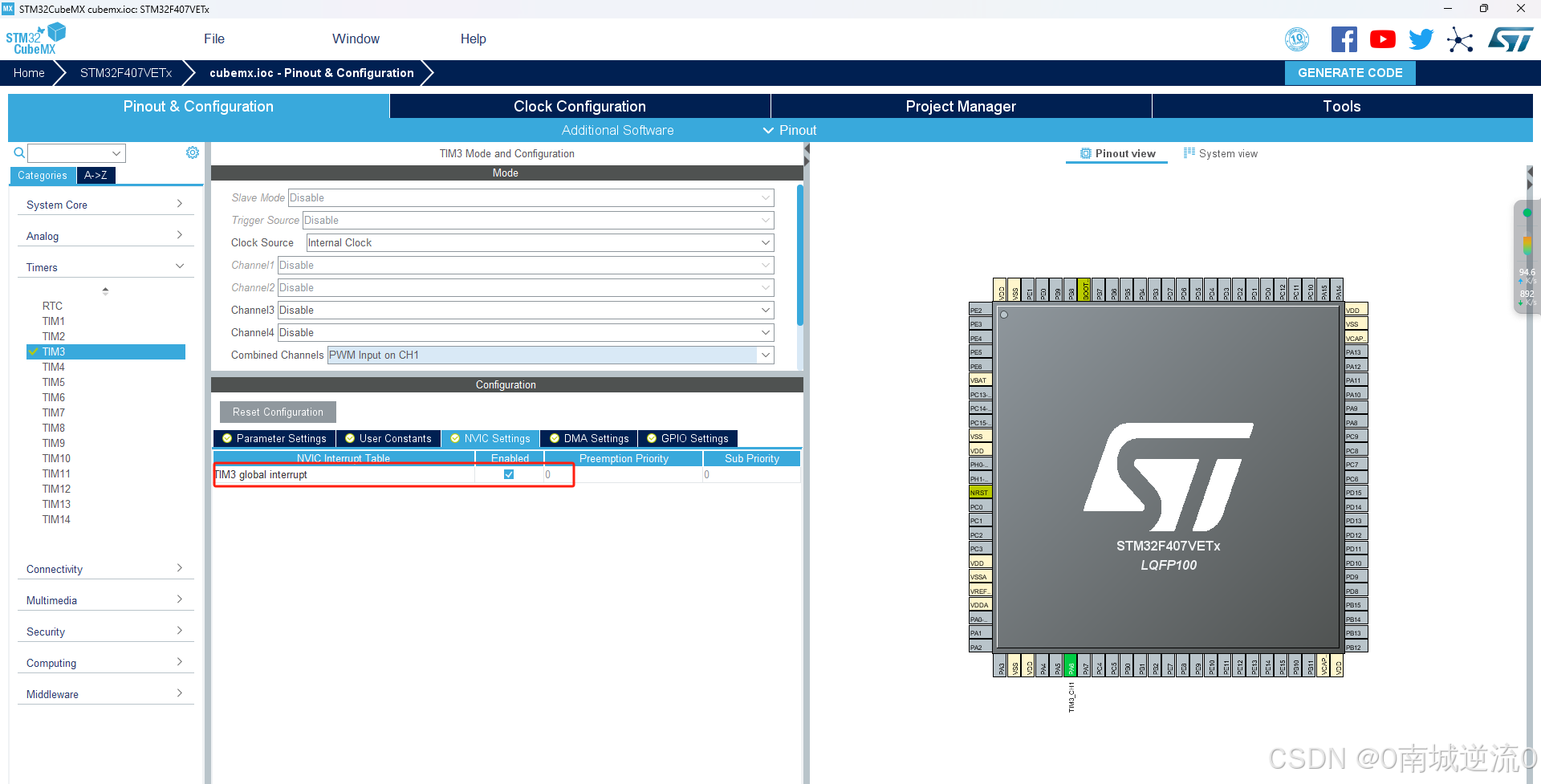
Task: Select the VBAT pin on the chip
Action: point(980,380)
